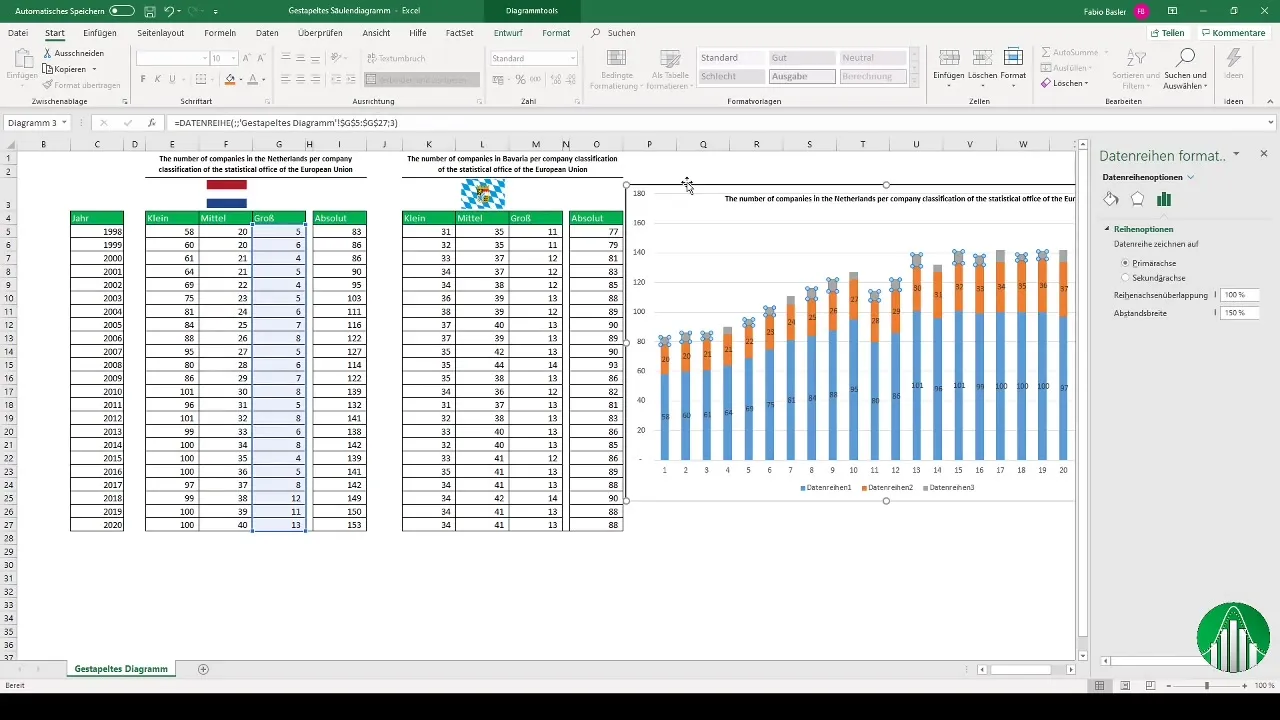Switch to Normal view in the status bar
Image resolution: width=1280 pixels, height=720 pixels.
(1099, 685)
